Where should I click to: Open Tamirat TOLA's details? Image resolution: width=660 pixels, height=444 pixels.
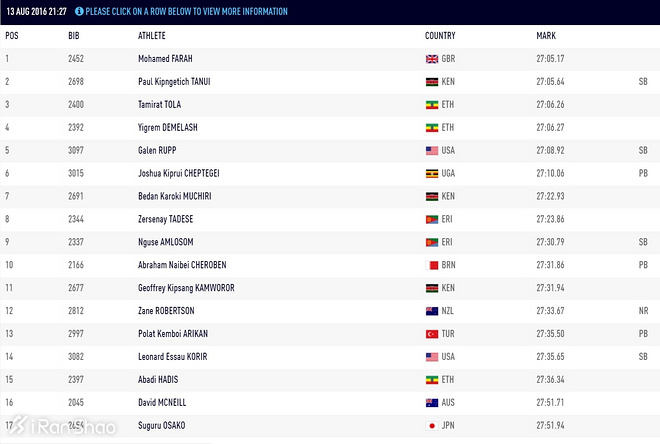point(160,105)
